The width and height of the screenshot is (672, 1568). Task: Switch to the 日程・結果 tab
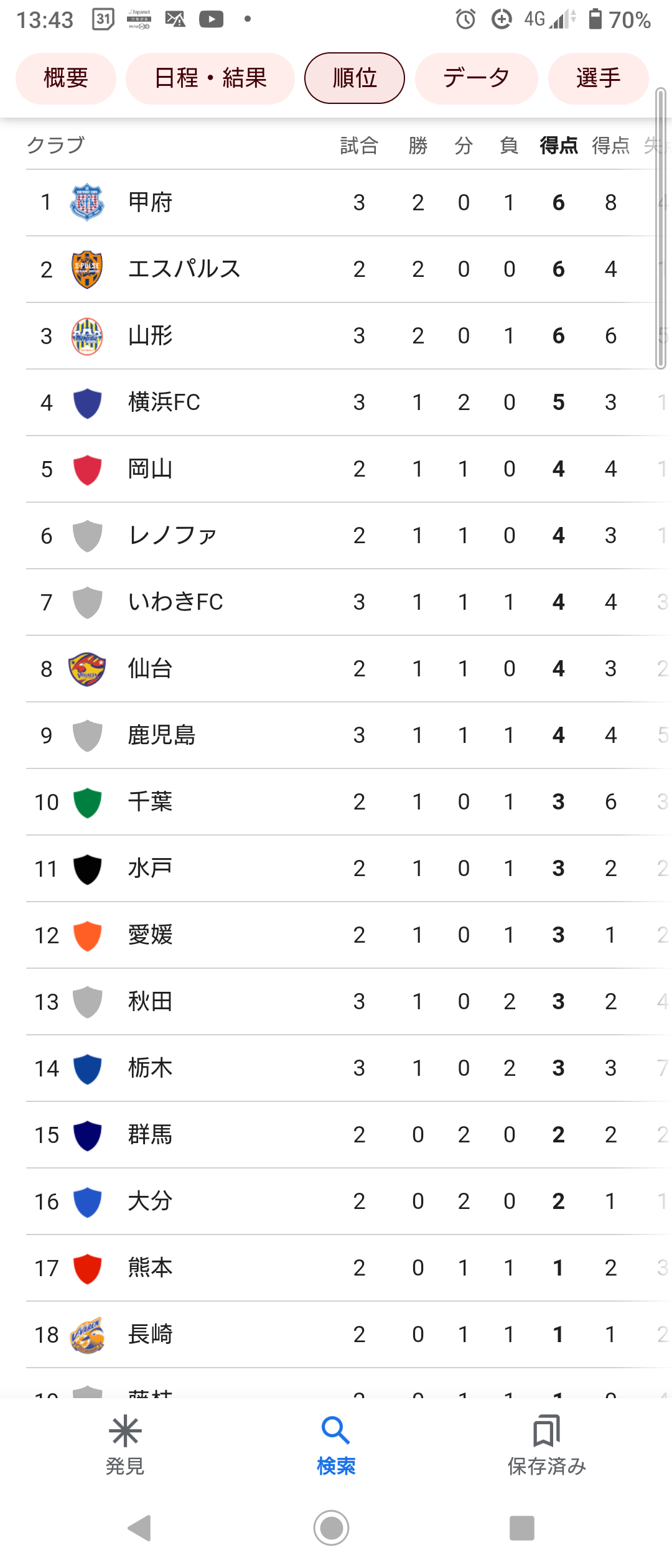pos(210,78)
